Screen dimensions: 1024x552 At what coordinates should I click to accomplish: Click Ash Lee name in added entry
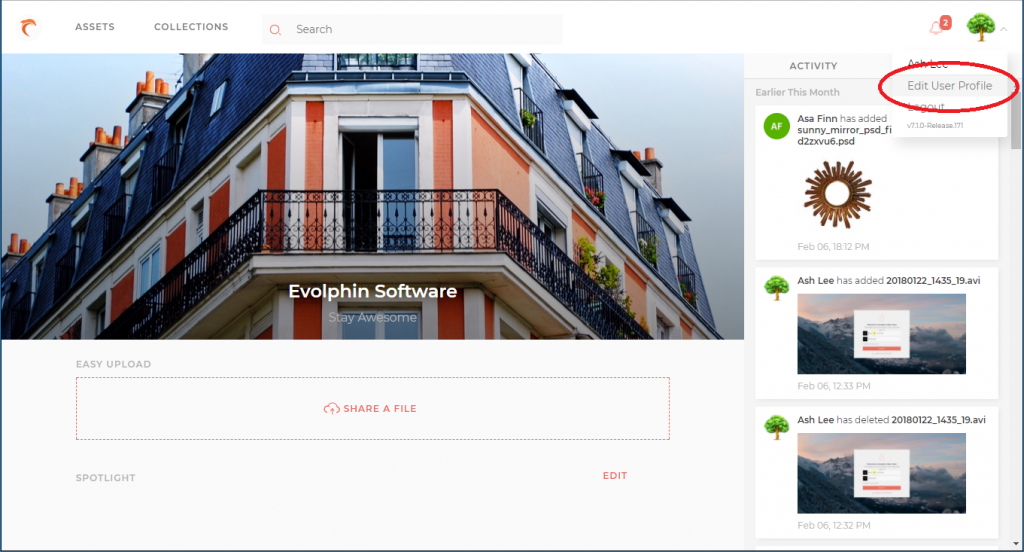(816, 280)
